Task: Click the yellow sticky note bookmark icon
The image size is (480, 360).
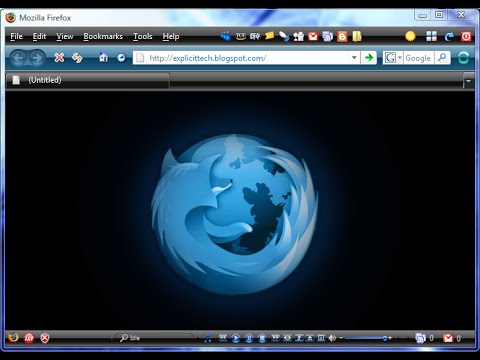Action: coord(269,36)
